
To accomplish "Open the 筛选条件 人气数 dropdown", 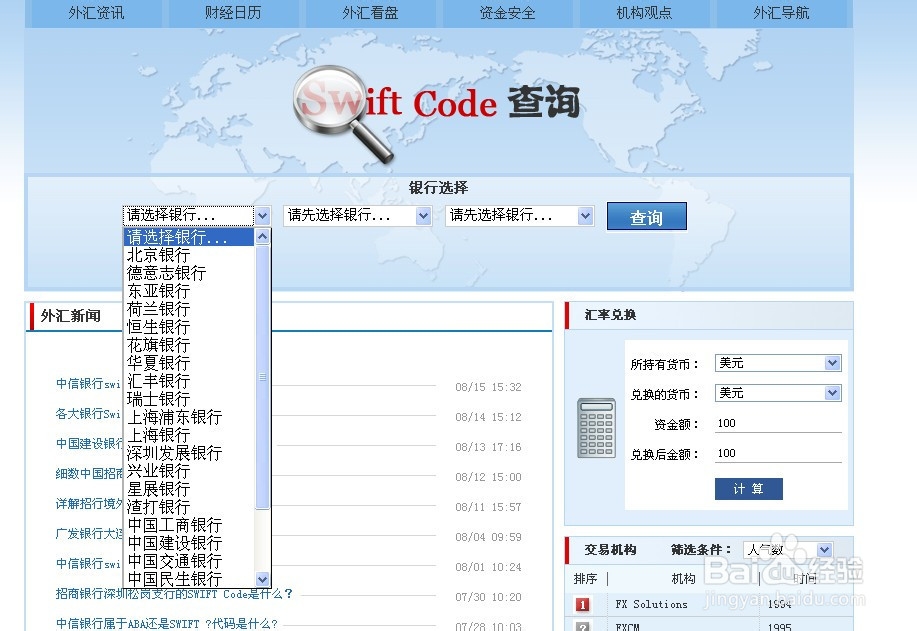I will tap(788, 550).
